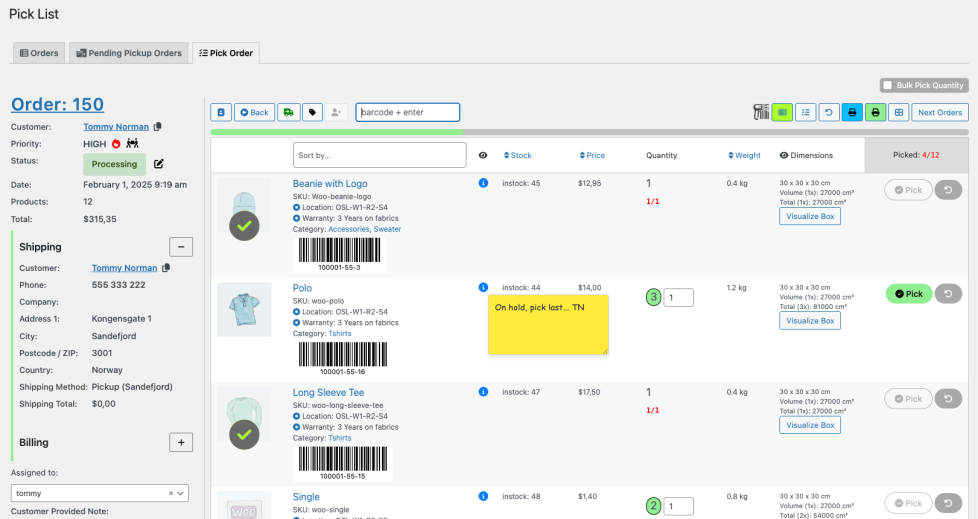This screenshot has height=519, width=978.
Task: Collapse the Shipping section
Action: tap(180, 247)
